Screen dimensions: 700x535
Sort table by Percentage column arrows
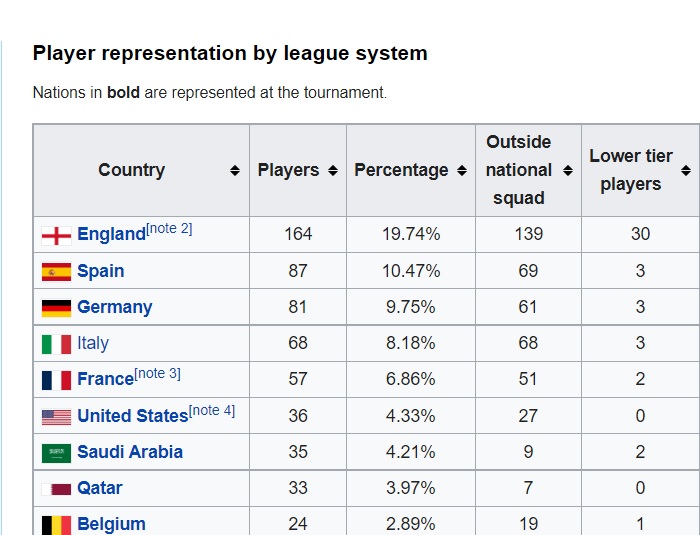click(x=461, y=170)
